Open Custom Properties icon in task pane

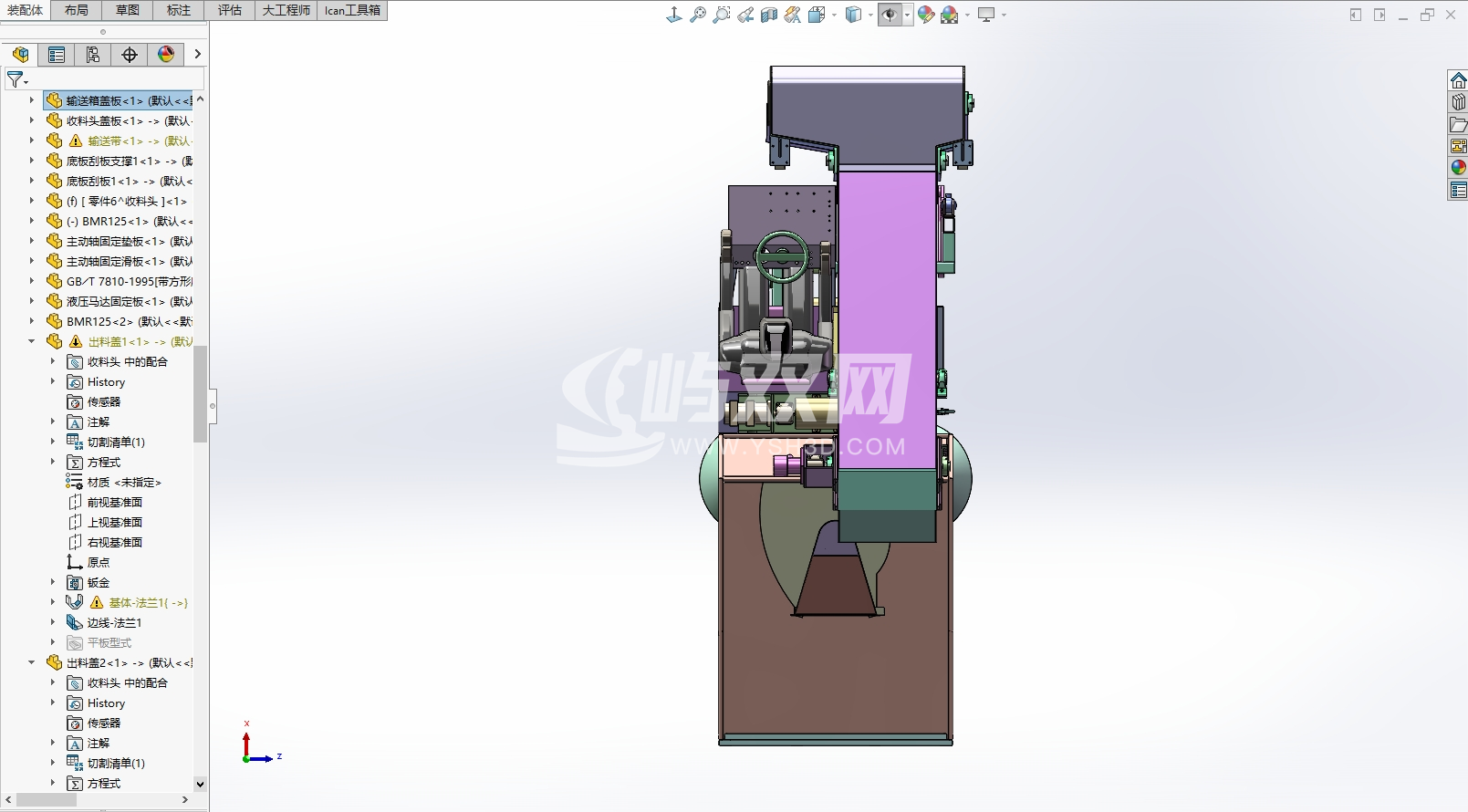(x=1458, y=190)
